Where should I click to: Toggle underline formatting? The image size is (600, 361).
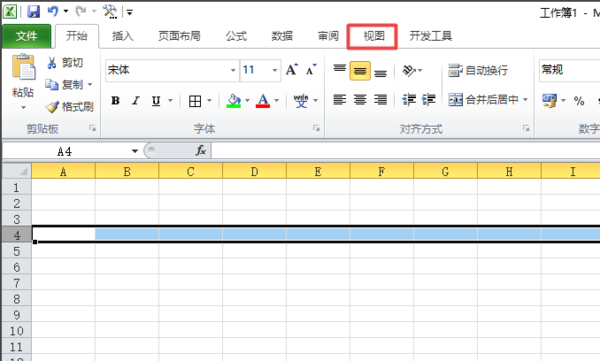tap(156, 101)
